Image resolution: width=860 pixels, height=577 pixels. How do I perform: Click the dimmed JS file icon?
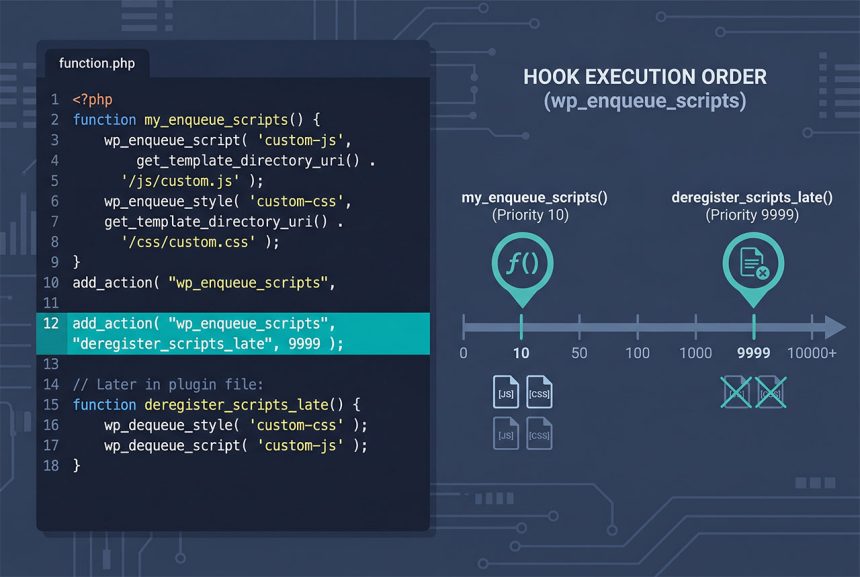click(506, 433)
